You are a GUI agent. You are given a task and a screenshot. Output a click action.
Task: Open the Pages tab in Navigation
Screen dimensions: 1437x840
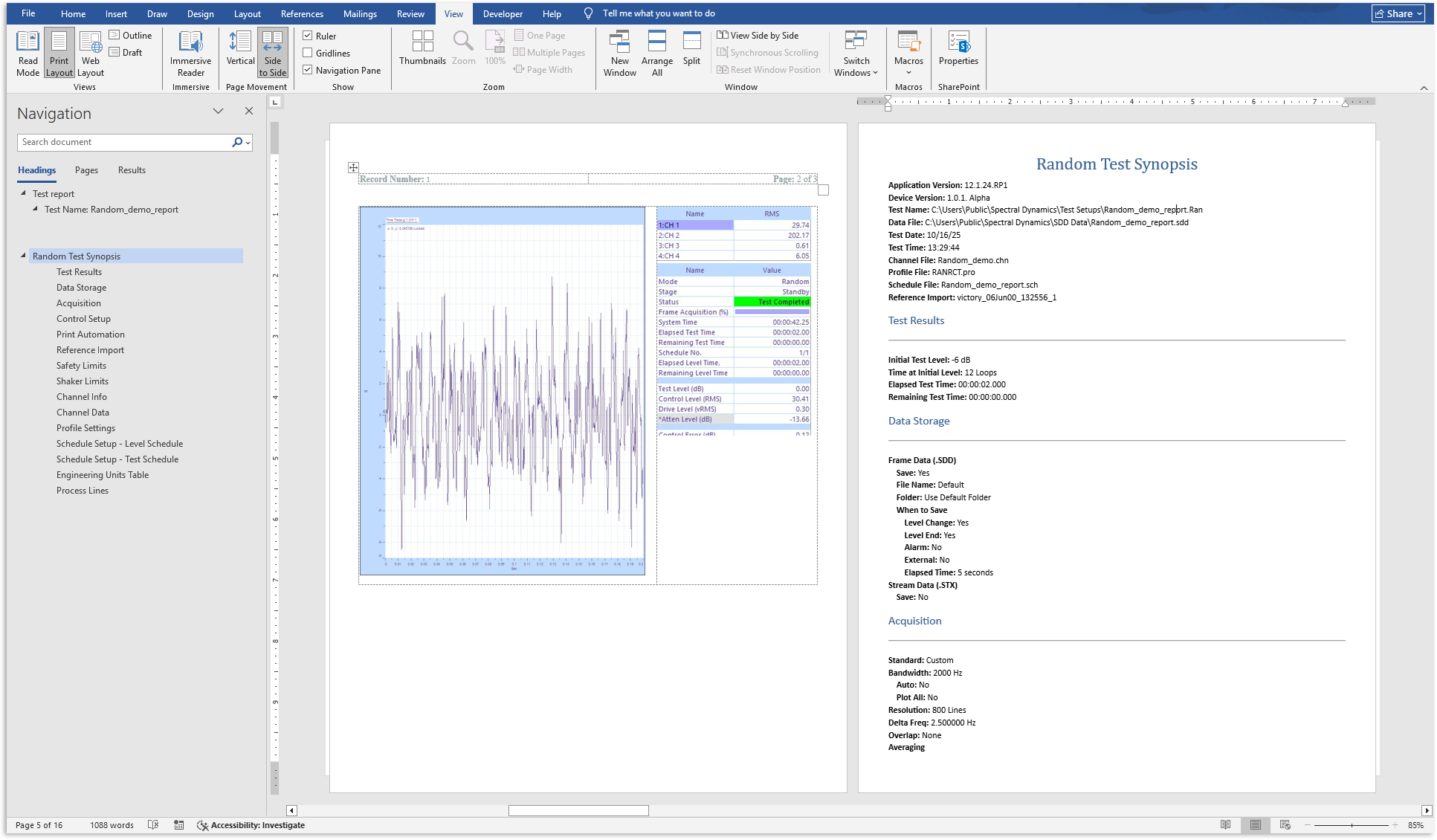86,169
